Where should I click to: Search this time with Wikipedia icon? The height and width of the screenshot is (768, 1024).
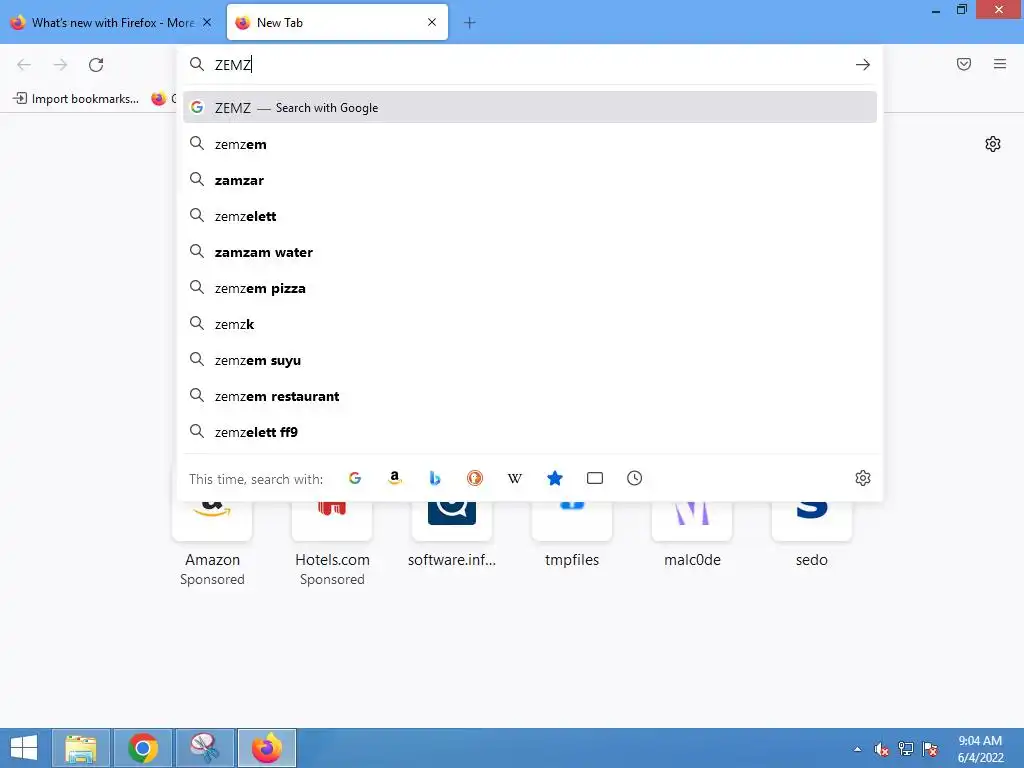(x=515, y=478)
